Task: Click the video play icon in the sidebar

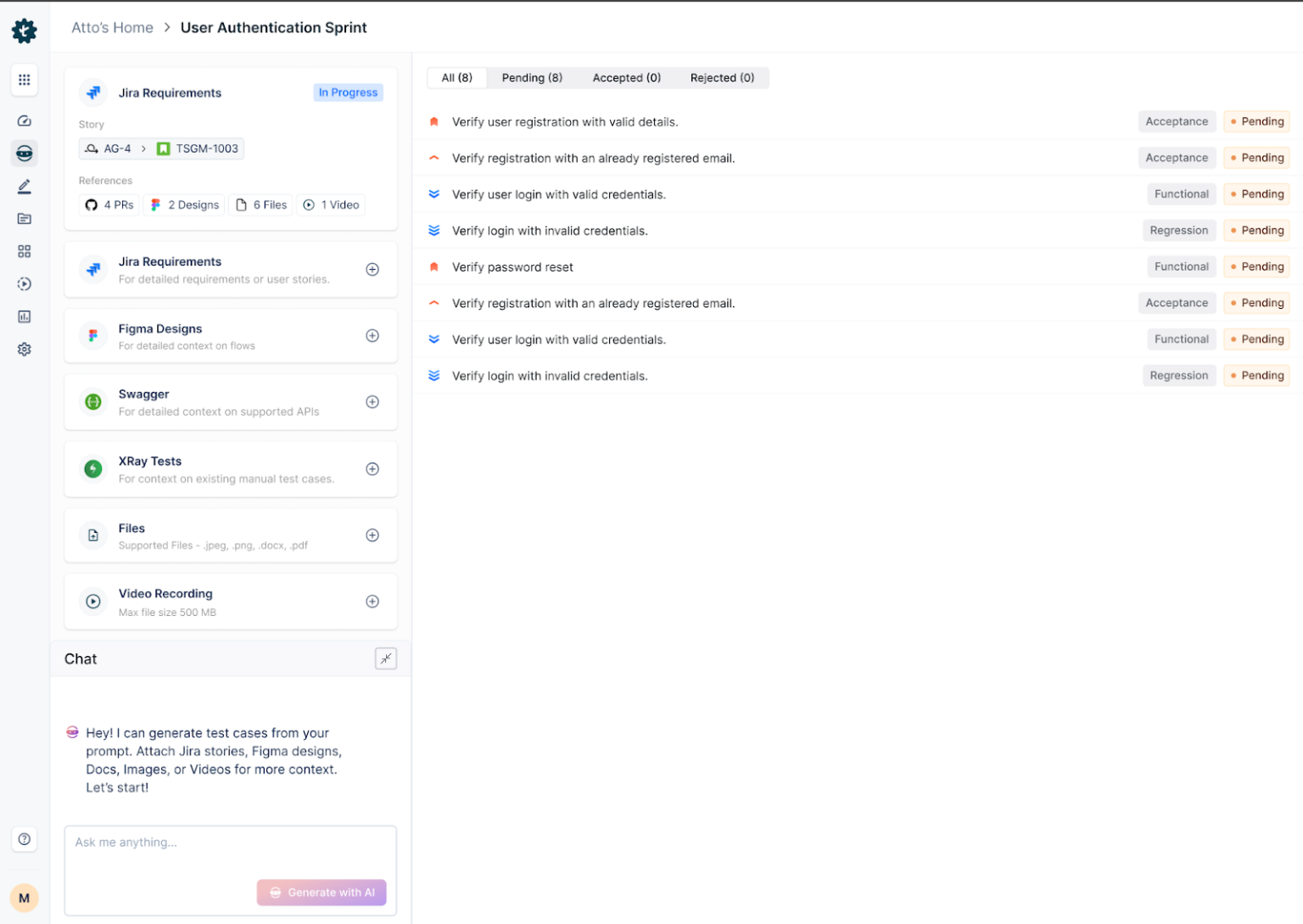Action: click(x=25, y=284)
